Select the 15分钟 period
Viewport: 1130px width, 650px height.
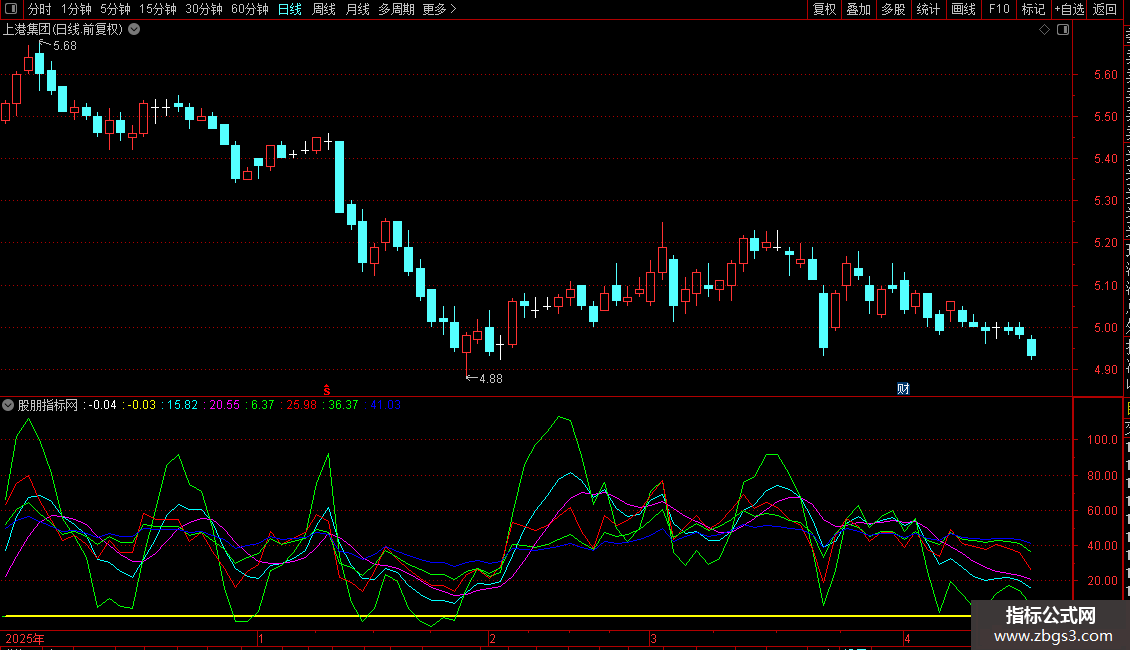(x=158, y=9)
